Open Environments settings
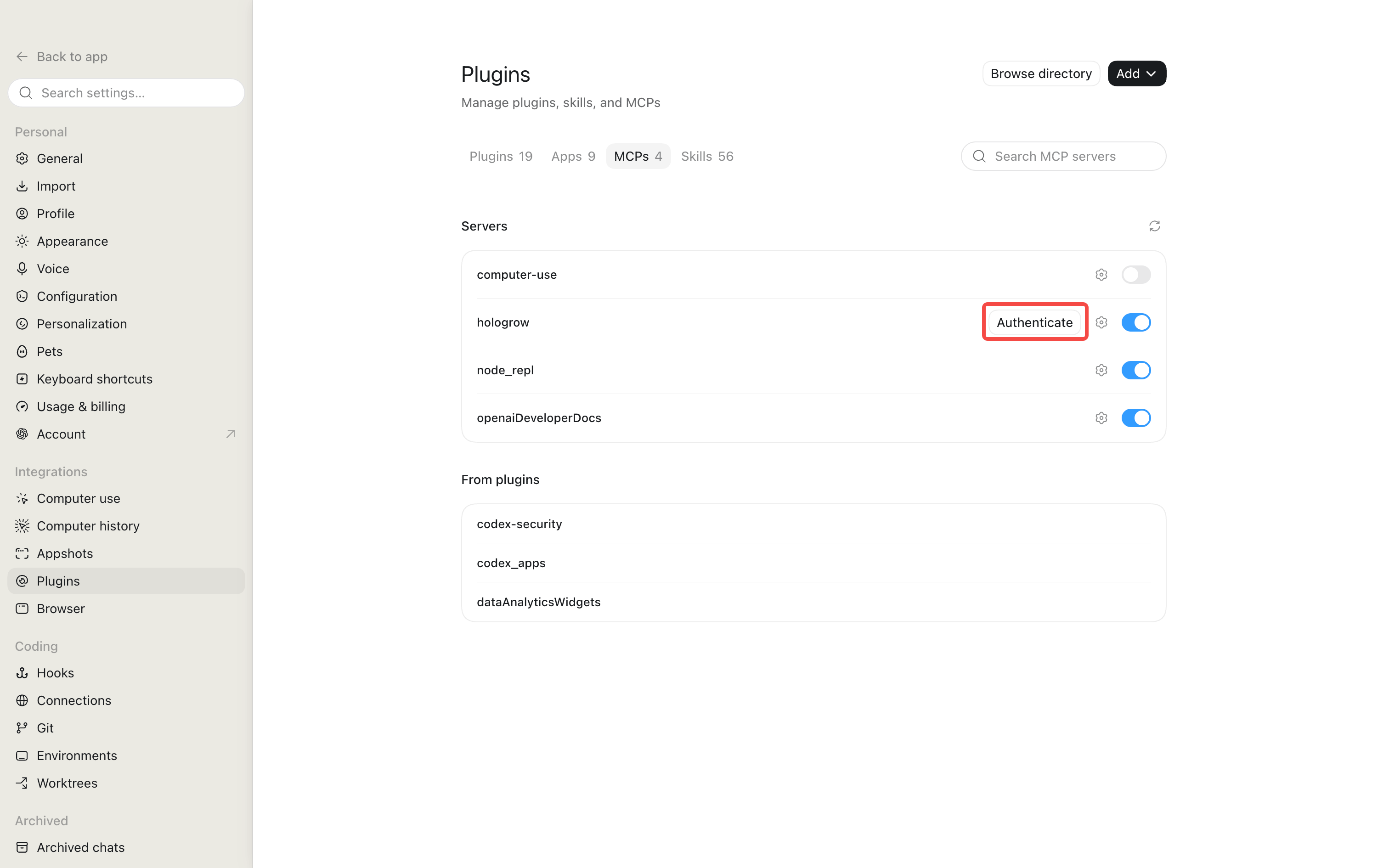Screen dimensions: 1389x868 pyautogui.click(x=126, y=755)
